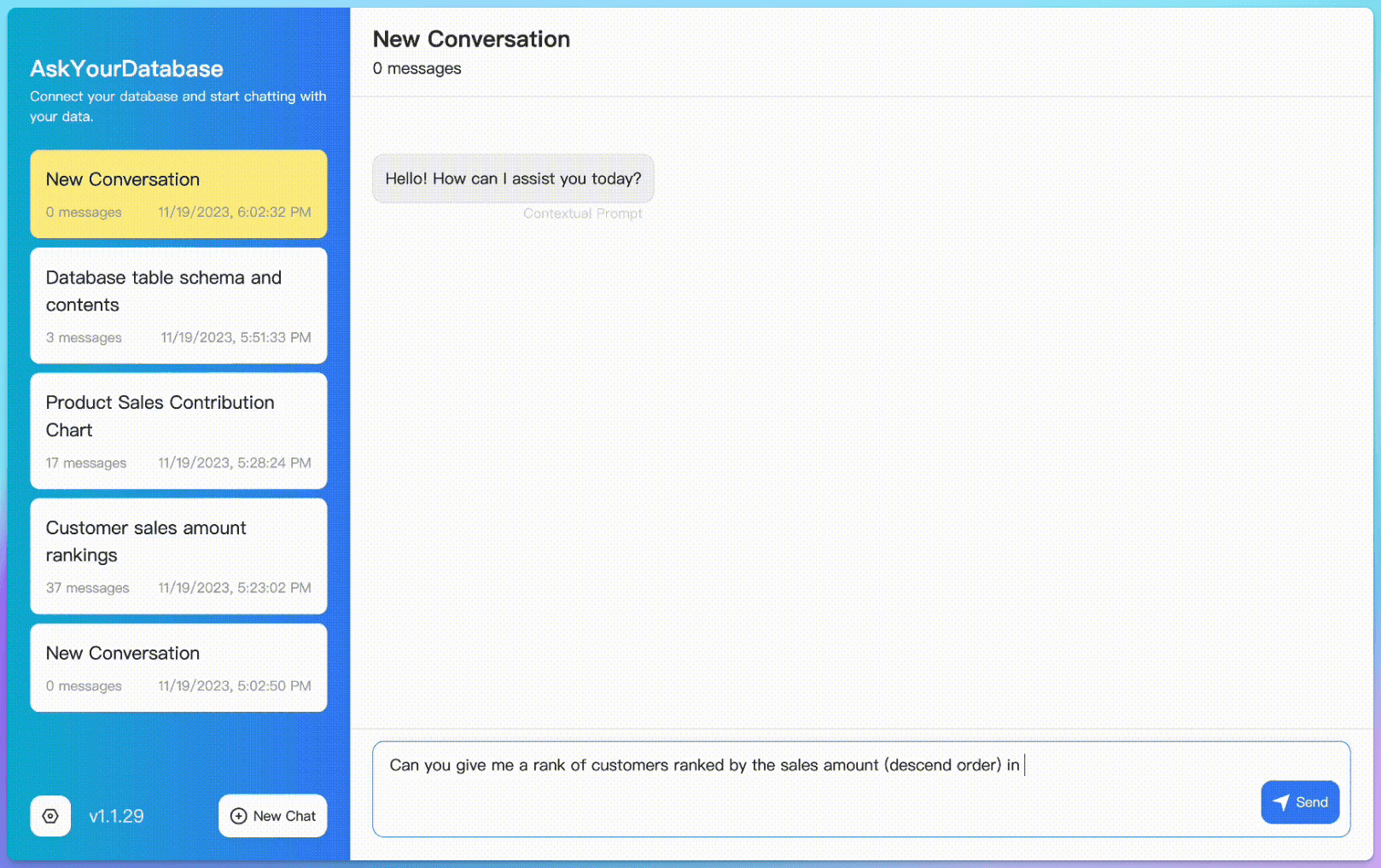Click the v1.1.29 version label
This screenshot has height=868, width=1381.
coord(116,816)
